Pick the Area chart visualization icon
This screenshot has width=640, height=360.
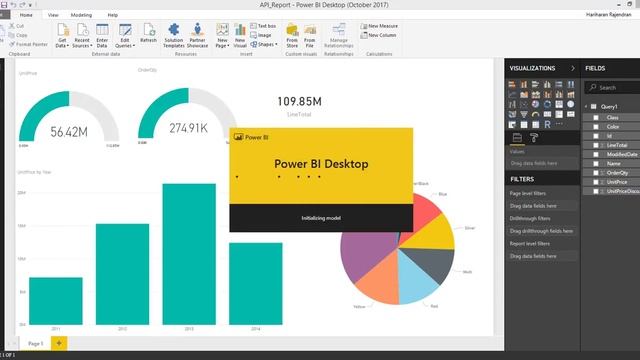point(524,95)
